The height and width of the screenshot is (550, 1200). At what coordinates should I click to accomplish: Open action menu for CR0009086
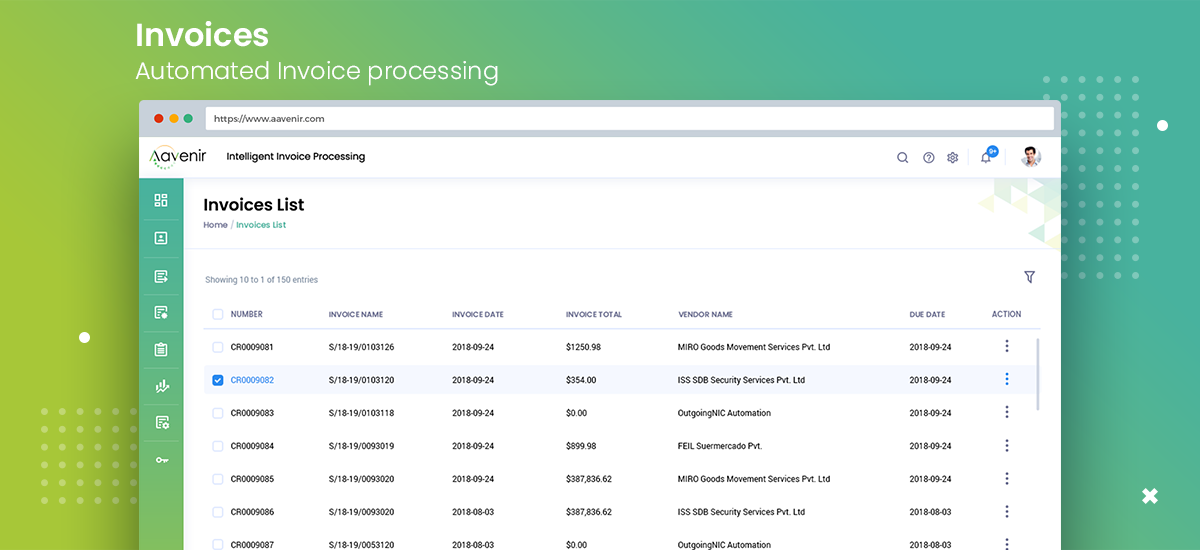pyautogui.click(x=1007, y=511)
